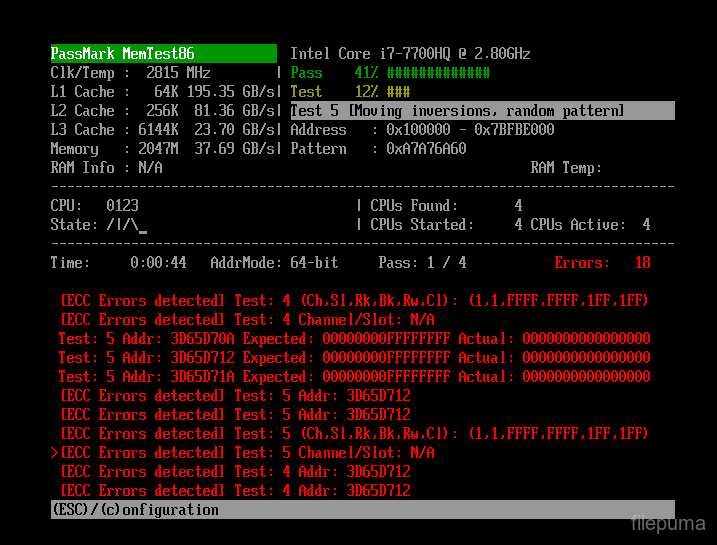Click the arrow-marked Test 5 Channel/Slot error line
717x545 pixels.
pyautogui.click(x=246, y=453)
